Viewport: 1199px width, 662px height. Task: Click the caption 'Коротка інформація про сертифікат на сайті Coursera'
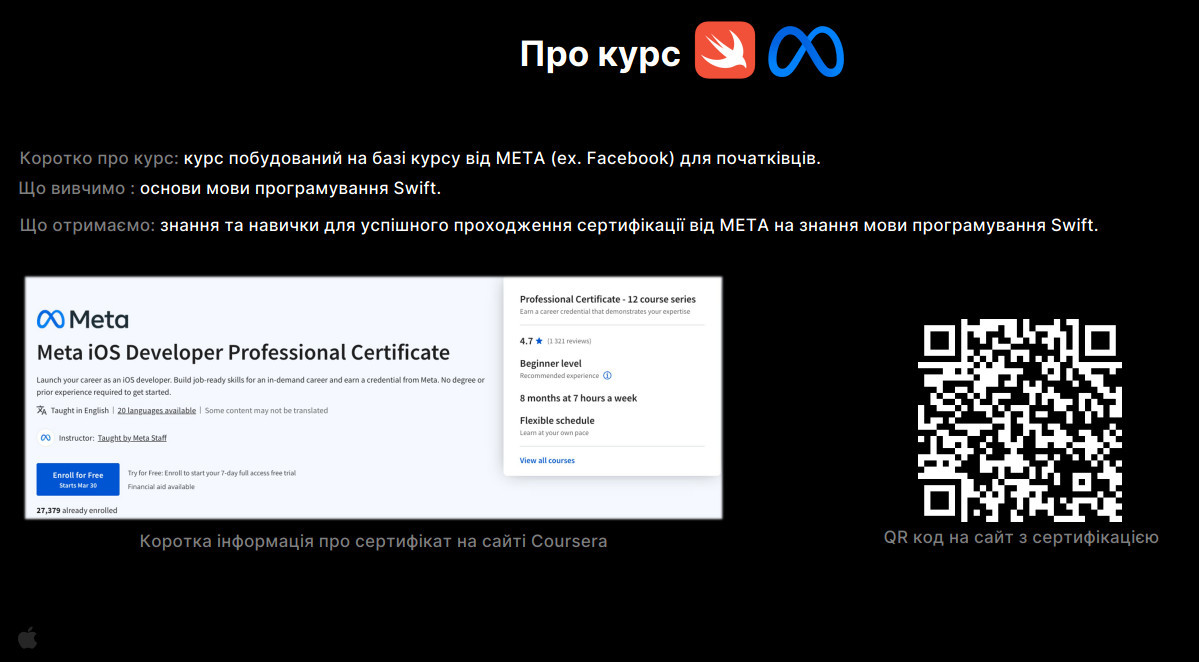373,541
